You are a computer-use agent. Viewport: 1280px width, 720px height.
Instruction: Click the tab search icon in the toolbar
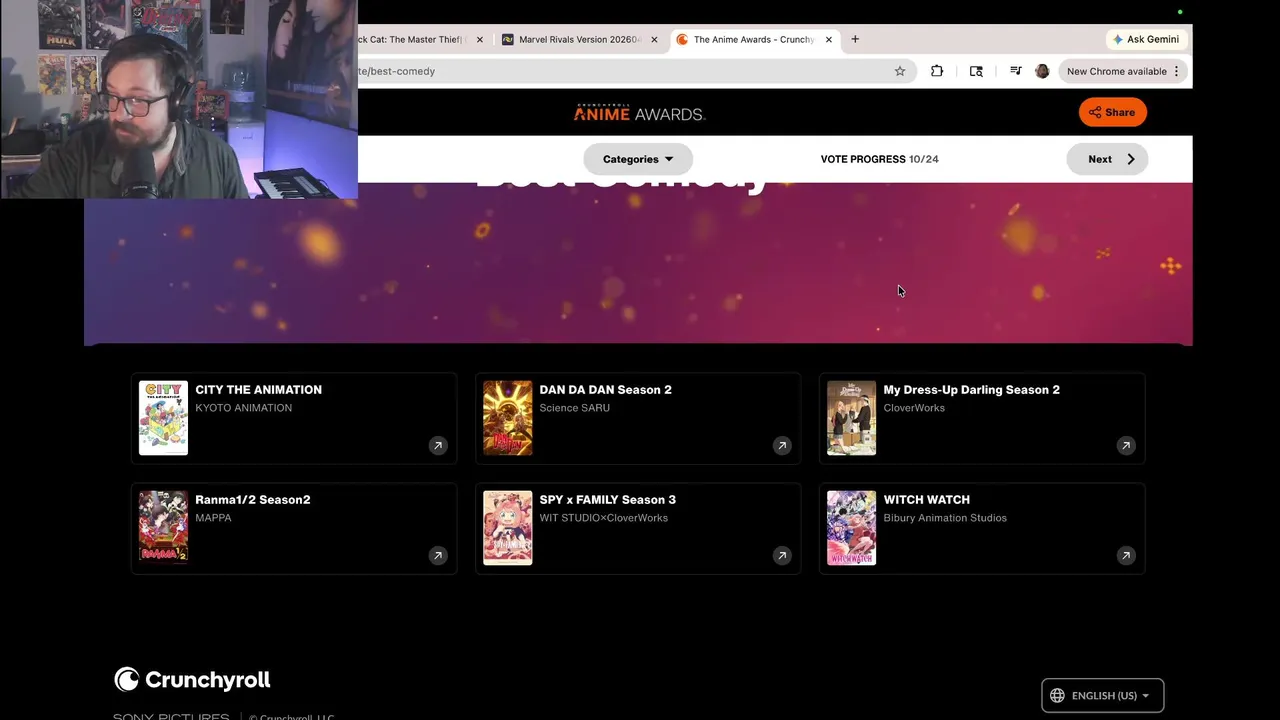point(976,71)
